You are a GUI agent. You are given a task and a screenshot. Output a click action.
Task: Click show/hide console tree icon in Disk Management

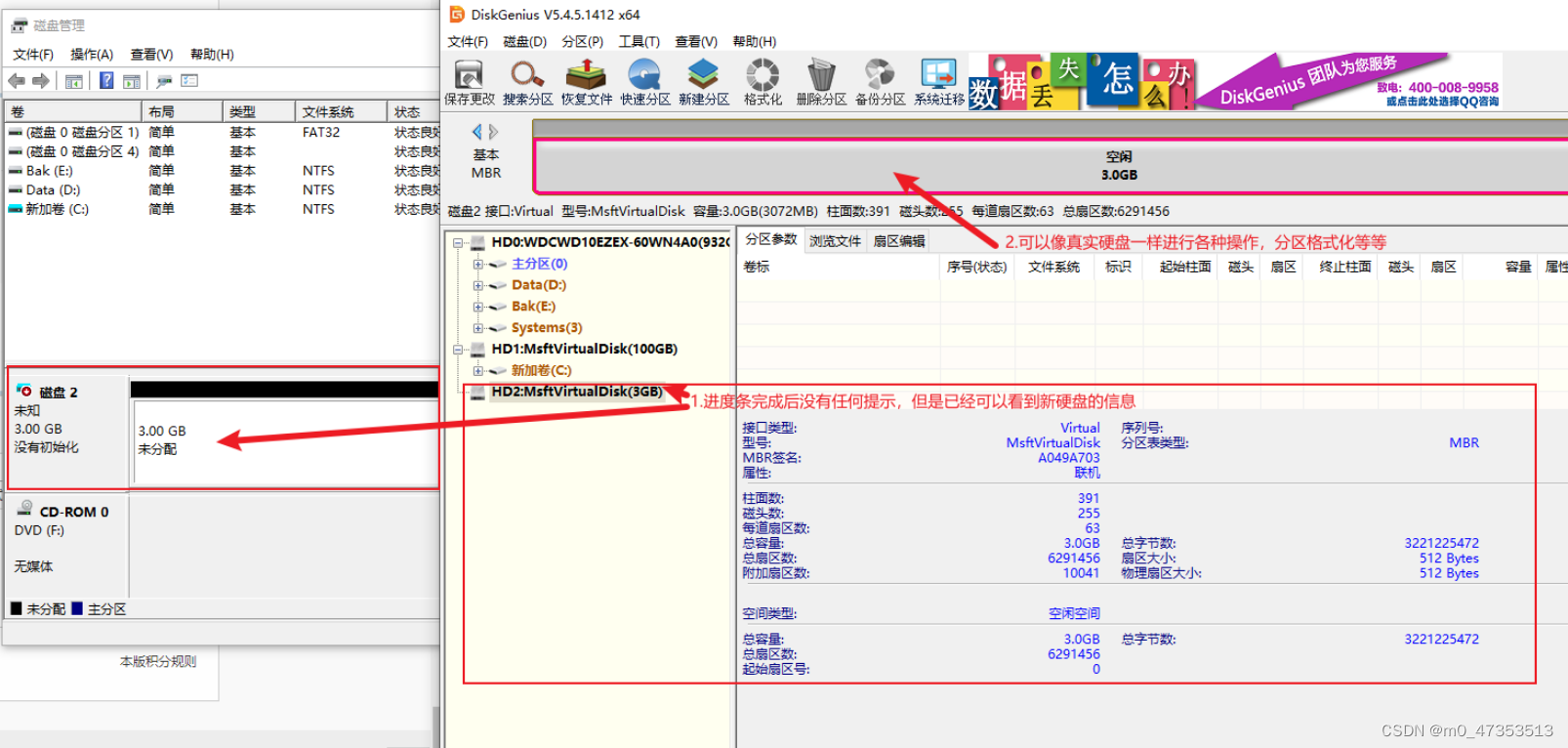click(74, 81)
